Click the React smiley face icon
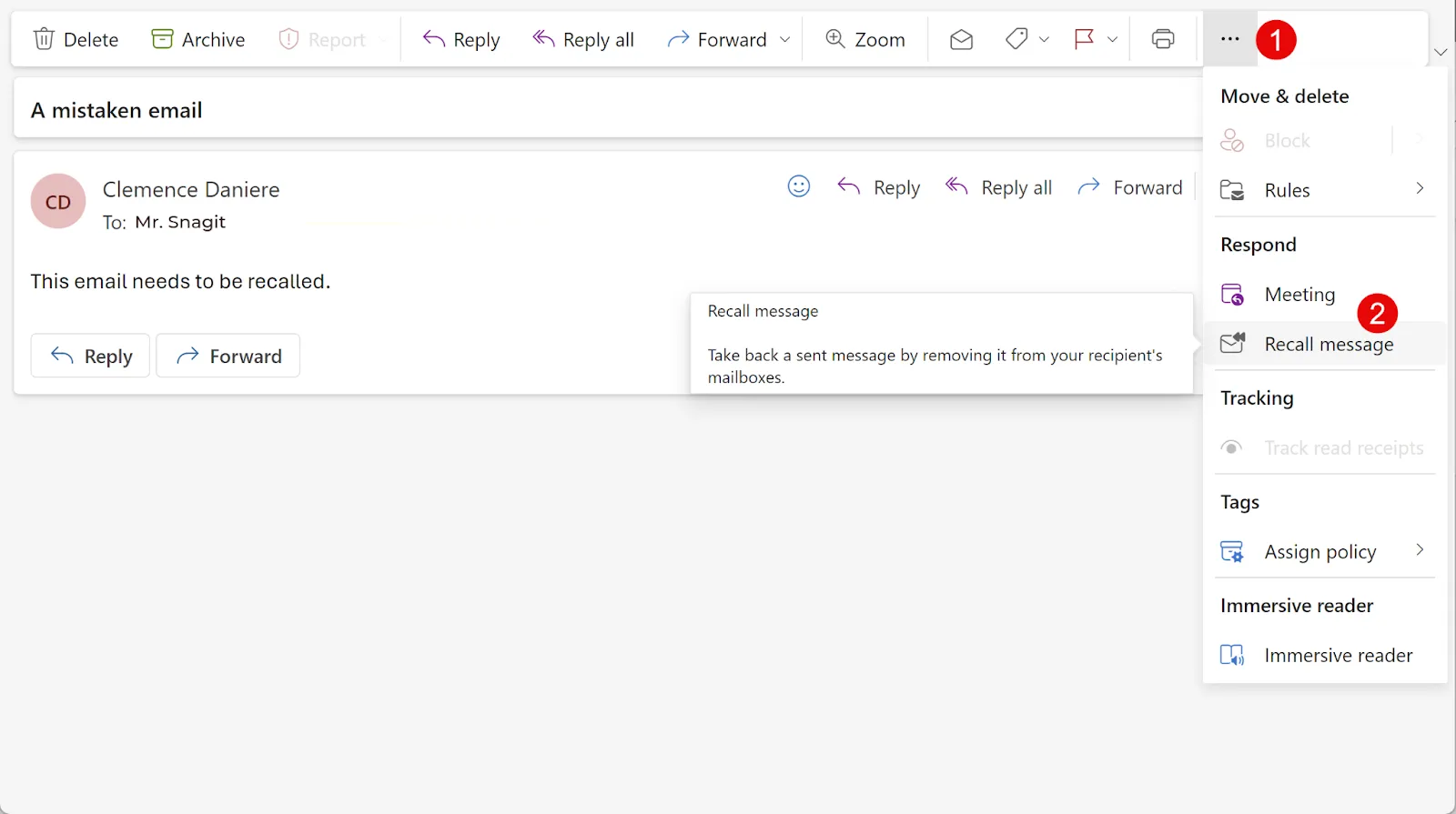This screenshot has width=1456, height=814. (799, 186)
